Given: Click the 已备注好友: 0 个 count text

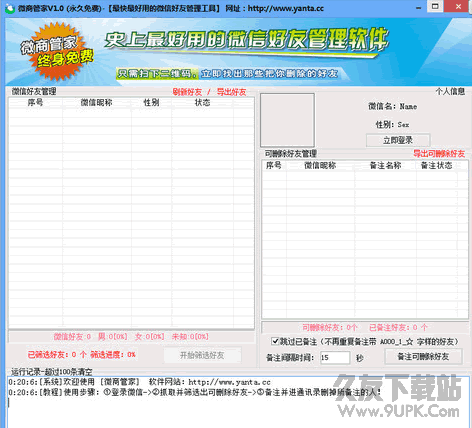Looking at the screenshot, I should (398, 328).
